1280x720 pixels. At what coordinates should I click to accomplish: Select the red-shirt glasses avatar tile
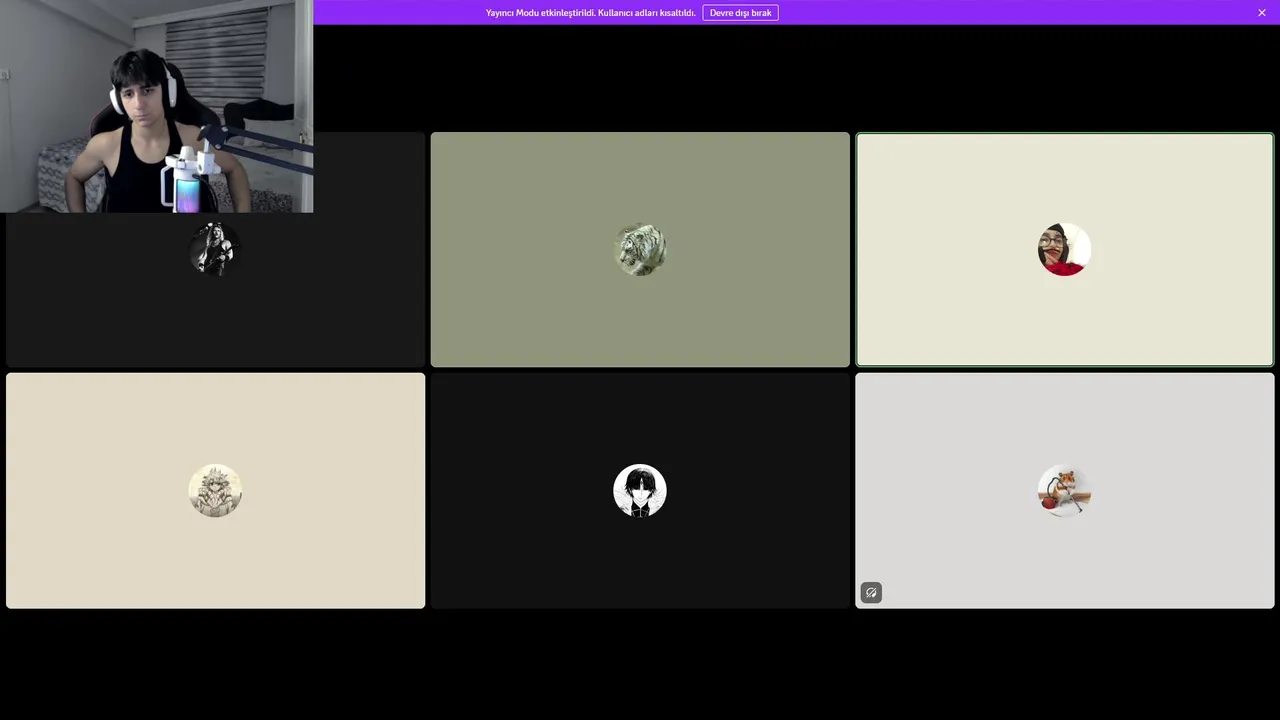[1065, 250]
